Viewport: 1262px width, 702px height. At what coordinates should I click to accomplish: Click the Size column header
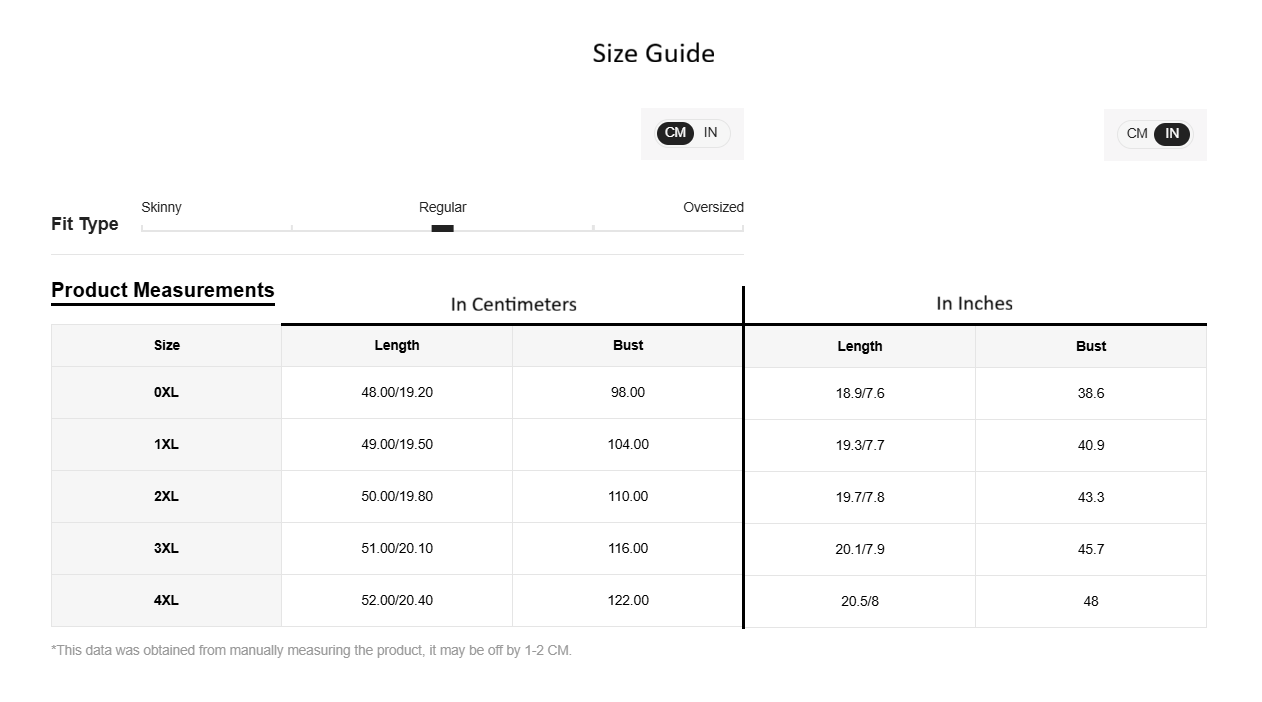click(166, 345)
